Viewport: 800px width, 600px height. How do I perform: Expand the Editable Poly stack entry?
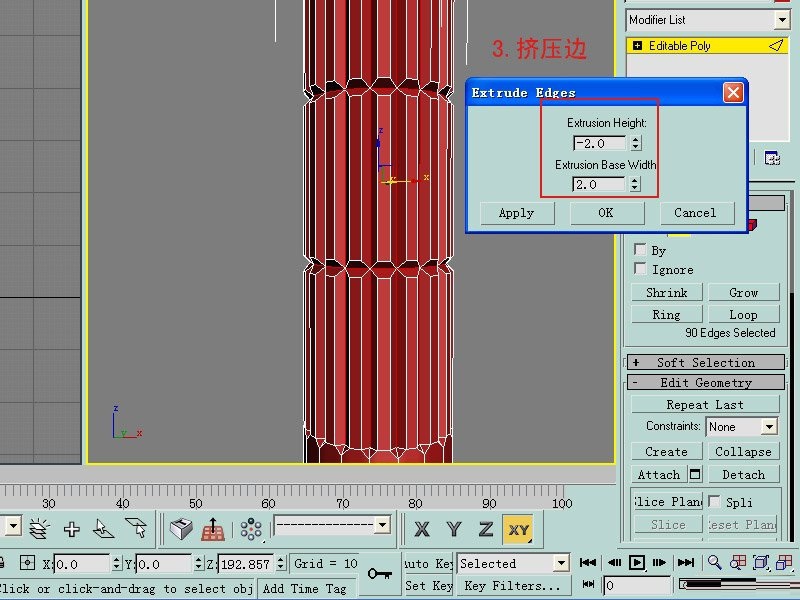[x=637, y=46]
